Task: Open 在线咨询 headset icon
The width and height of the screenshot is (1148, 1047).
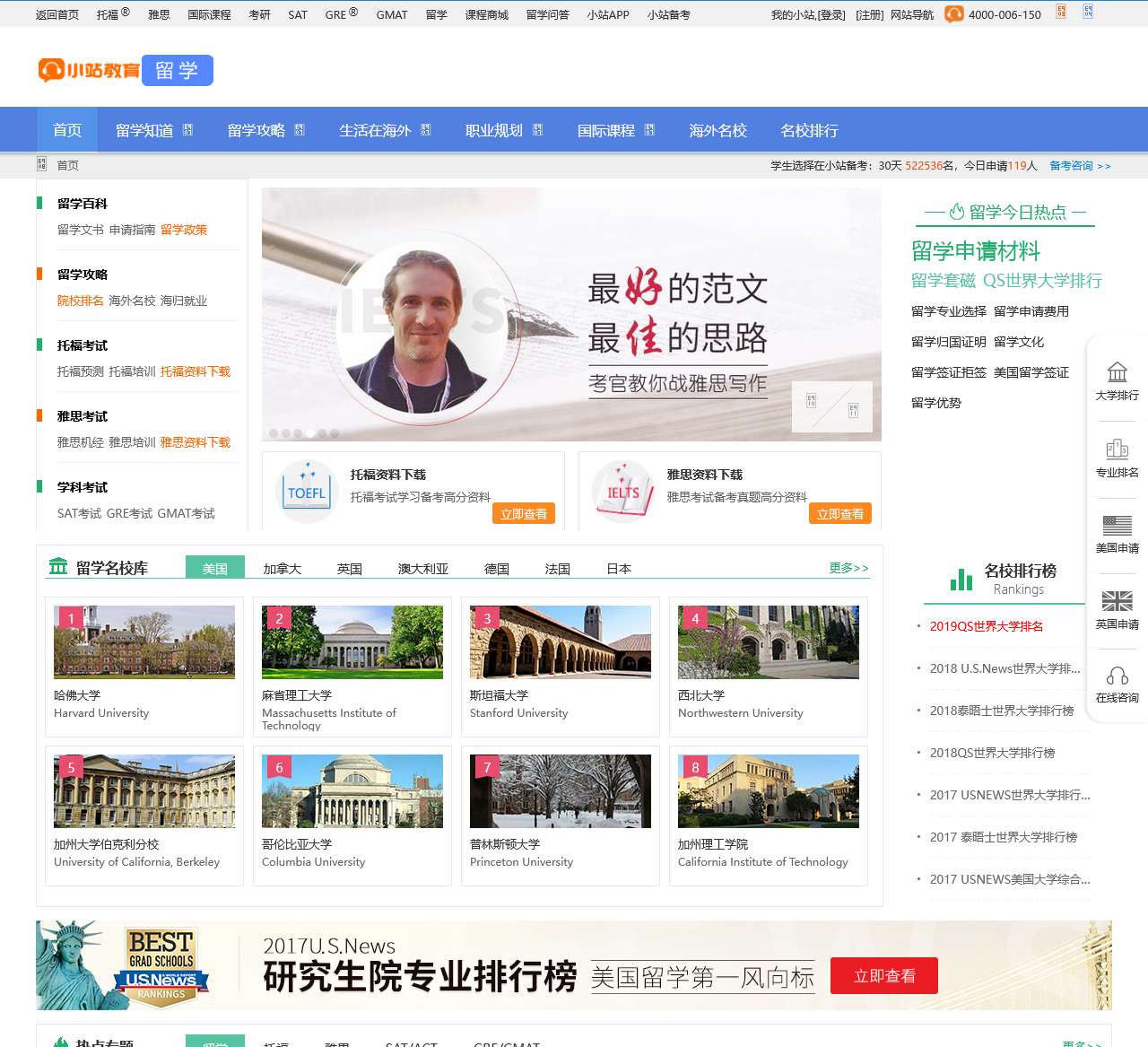Action: pyautogui.click(x=1118, y=676)
